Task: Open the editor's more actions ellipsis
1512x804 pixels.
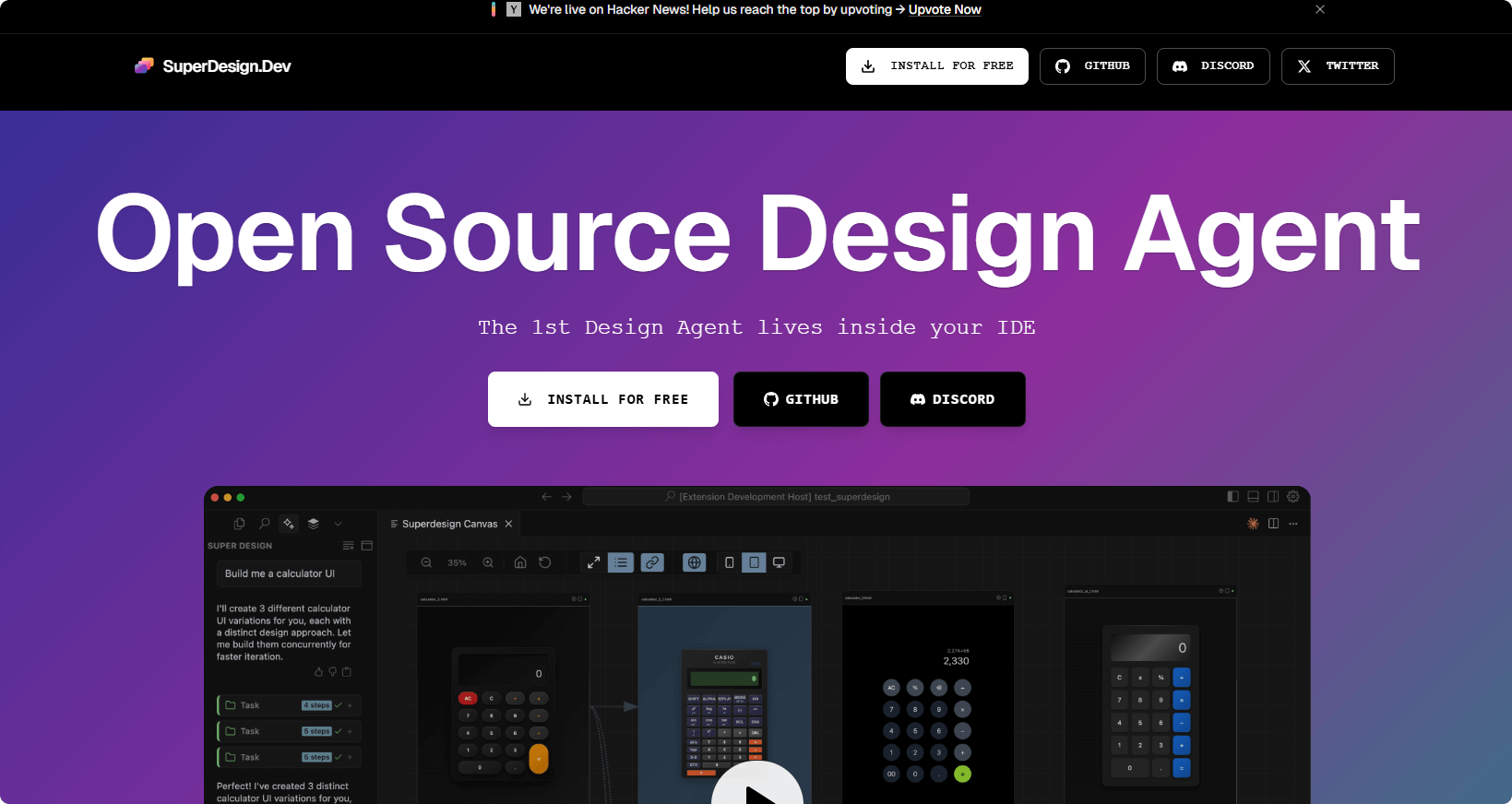Action: pyautogui.click(x=1293, y=524)
